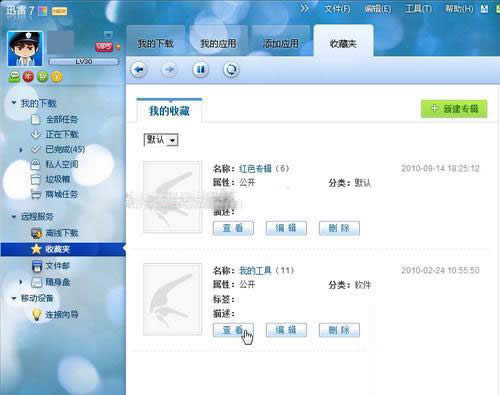
Task: Click the 分类: 软件 label
Action: pos(350,285)
